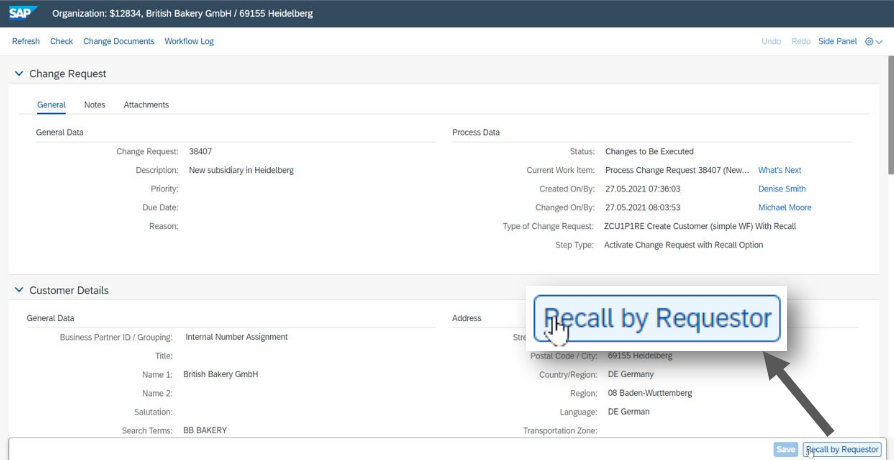
Task: Click Recall by Requestor in the footer
Action: click(x=842, y=449)
